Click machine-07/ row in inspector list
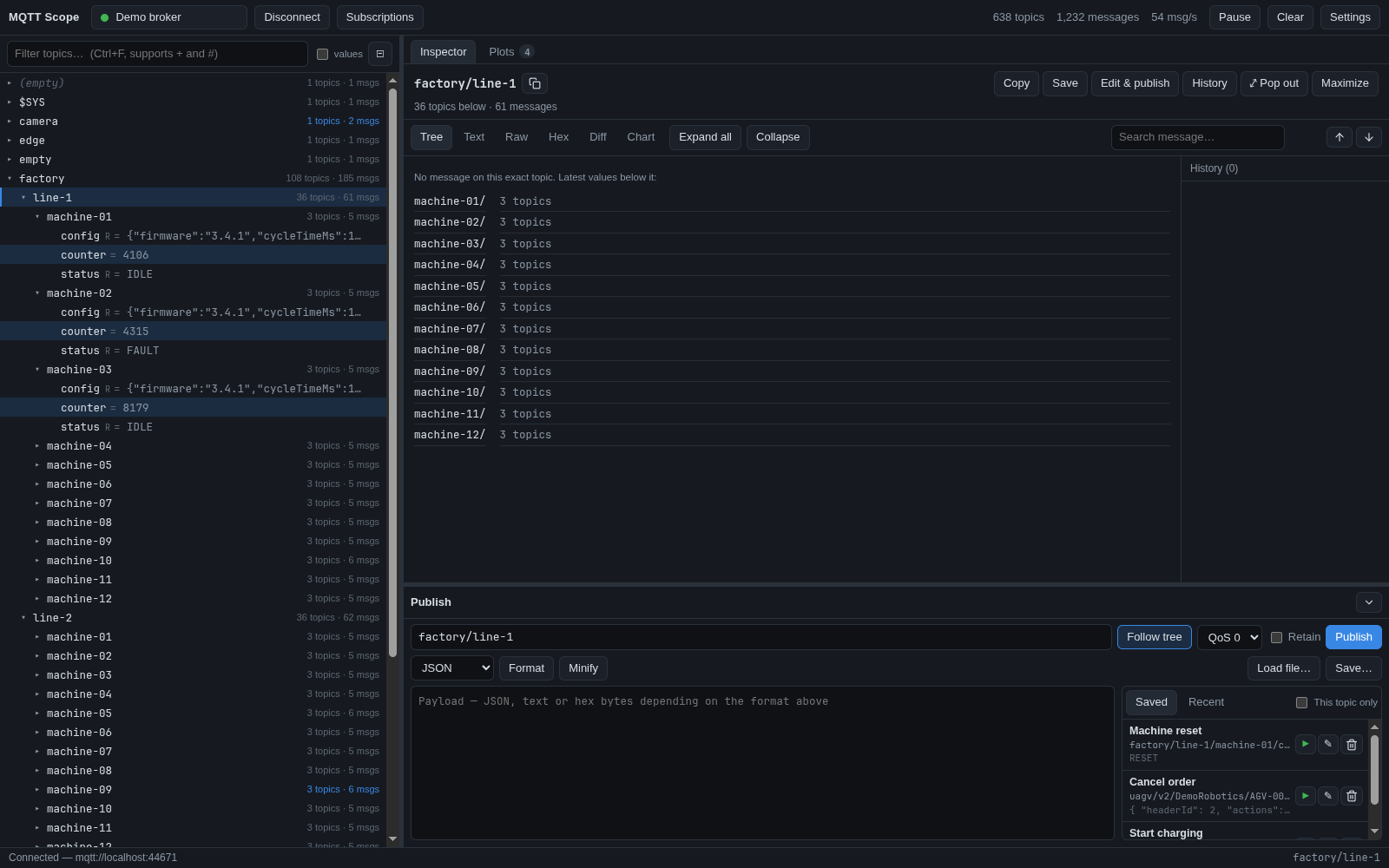The image size is (1389, 868). click(791, 329)
